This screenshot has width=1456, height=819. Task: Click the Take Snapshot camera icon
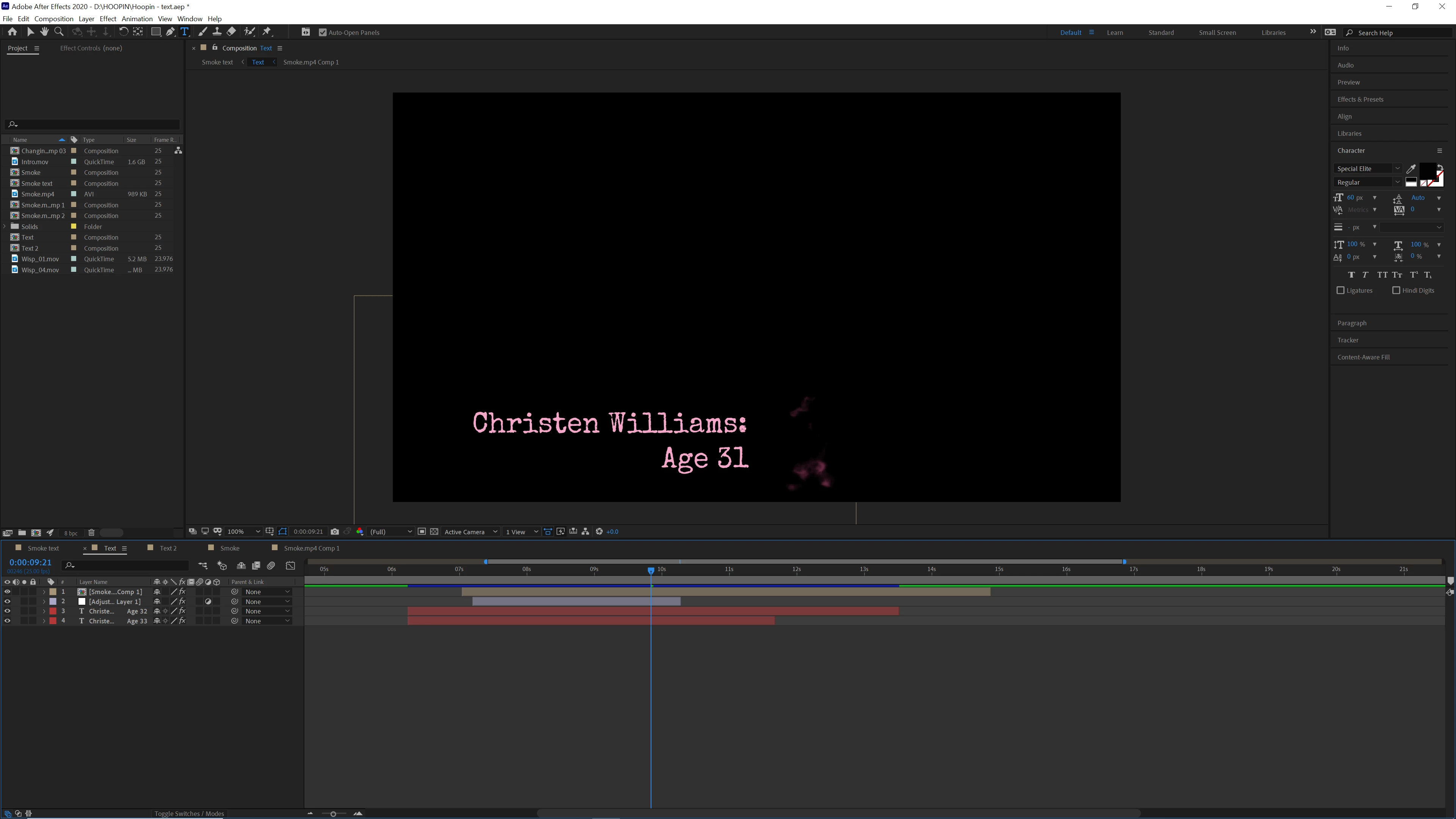[334, 531]
